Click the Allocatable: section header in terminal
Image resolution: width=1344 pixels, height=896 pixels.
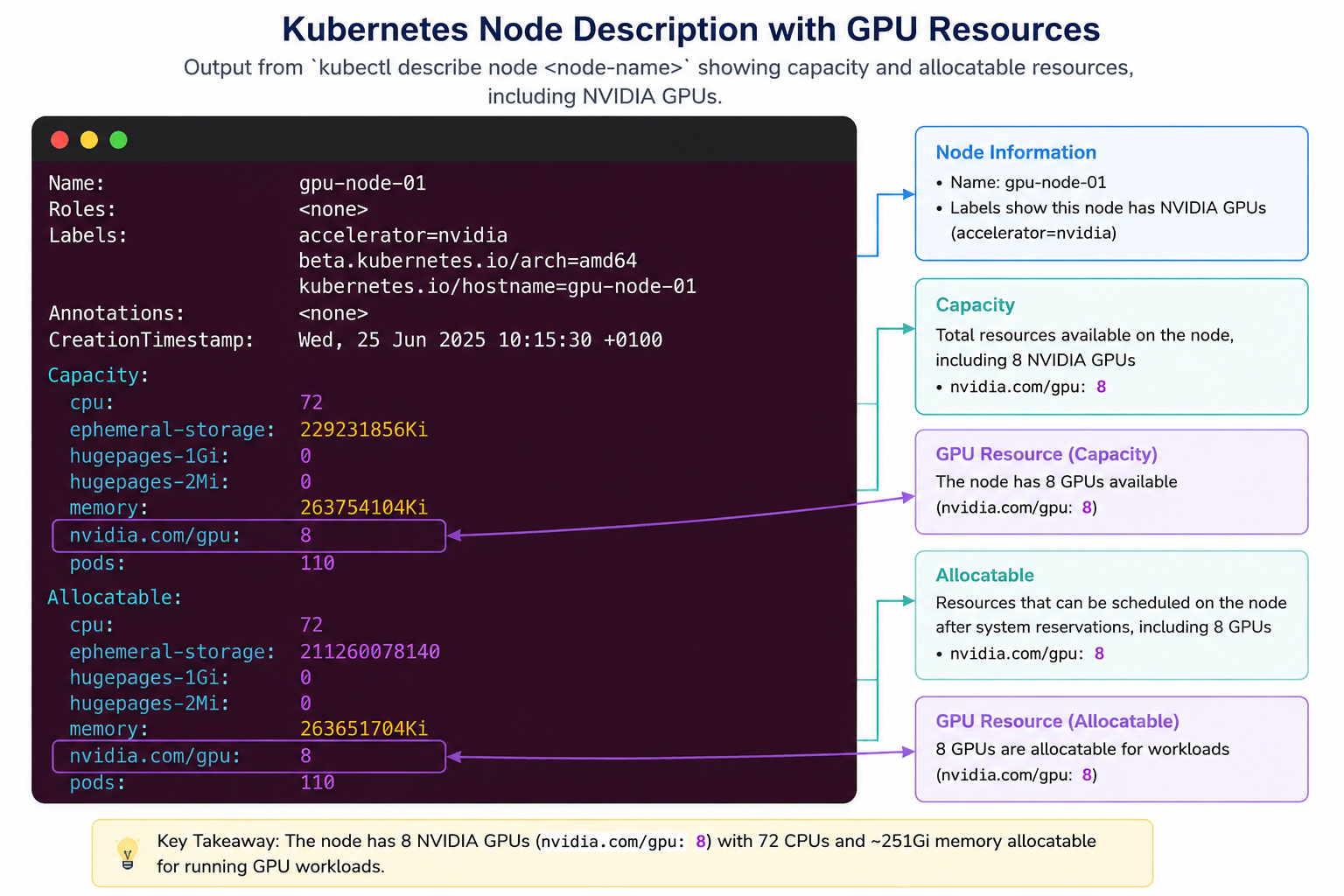click(115, 598)
